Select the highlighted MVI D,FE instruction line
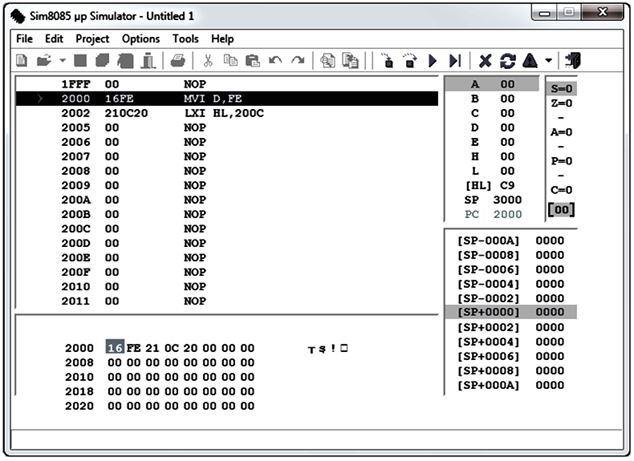Viewport: 634px width, 461px height. pos(227,99)
